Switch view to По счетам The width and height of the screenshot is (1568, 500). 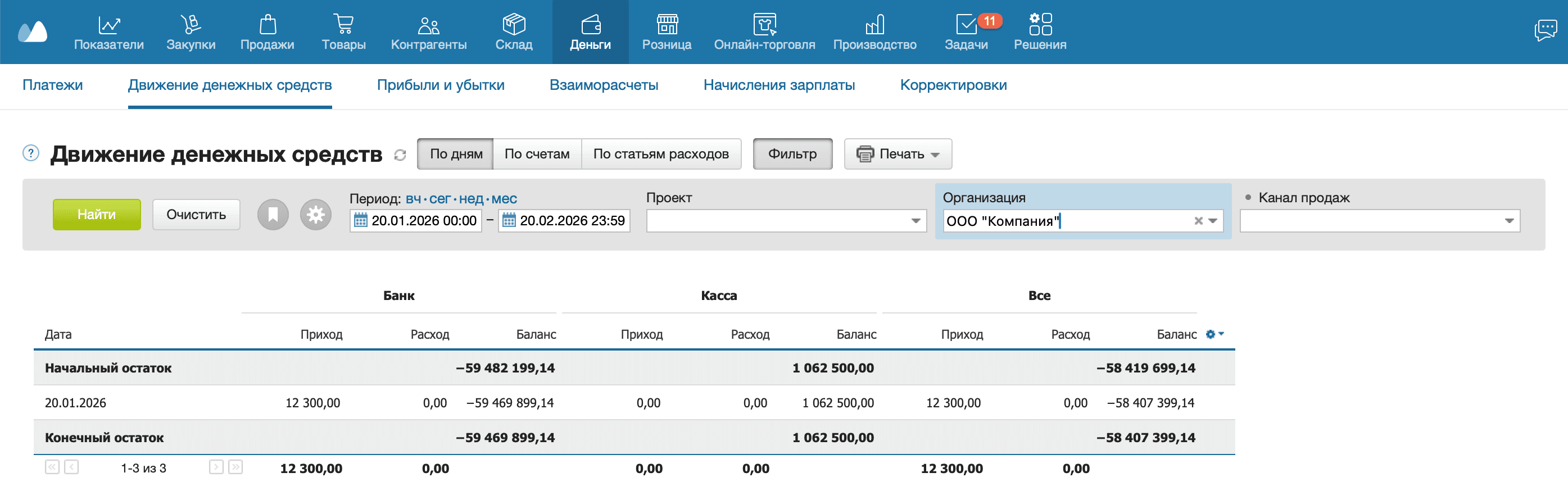click(x=536, y=154)
